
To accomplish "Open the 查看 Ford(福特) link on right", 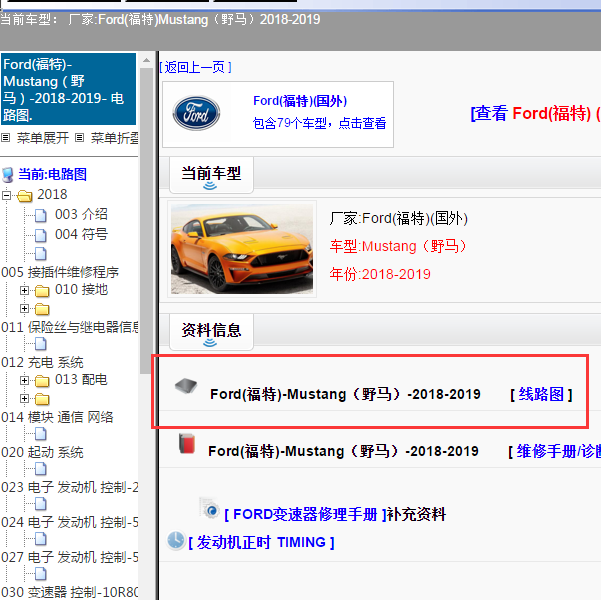I will [535, 113].
